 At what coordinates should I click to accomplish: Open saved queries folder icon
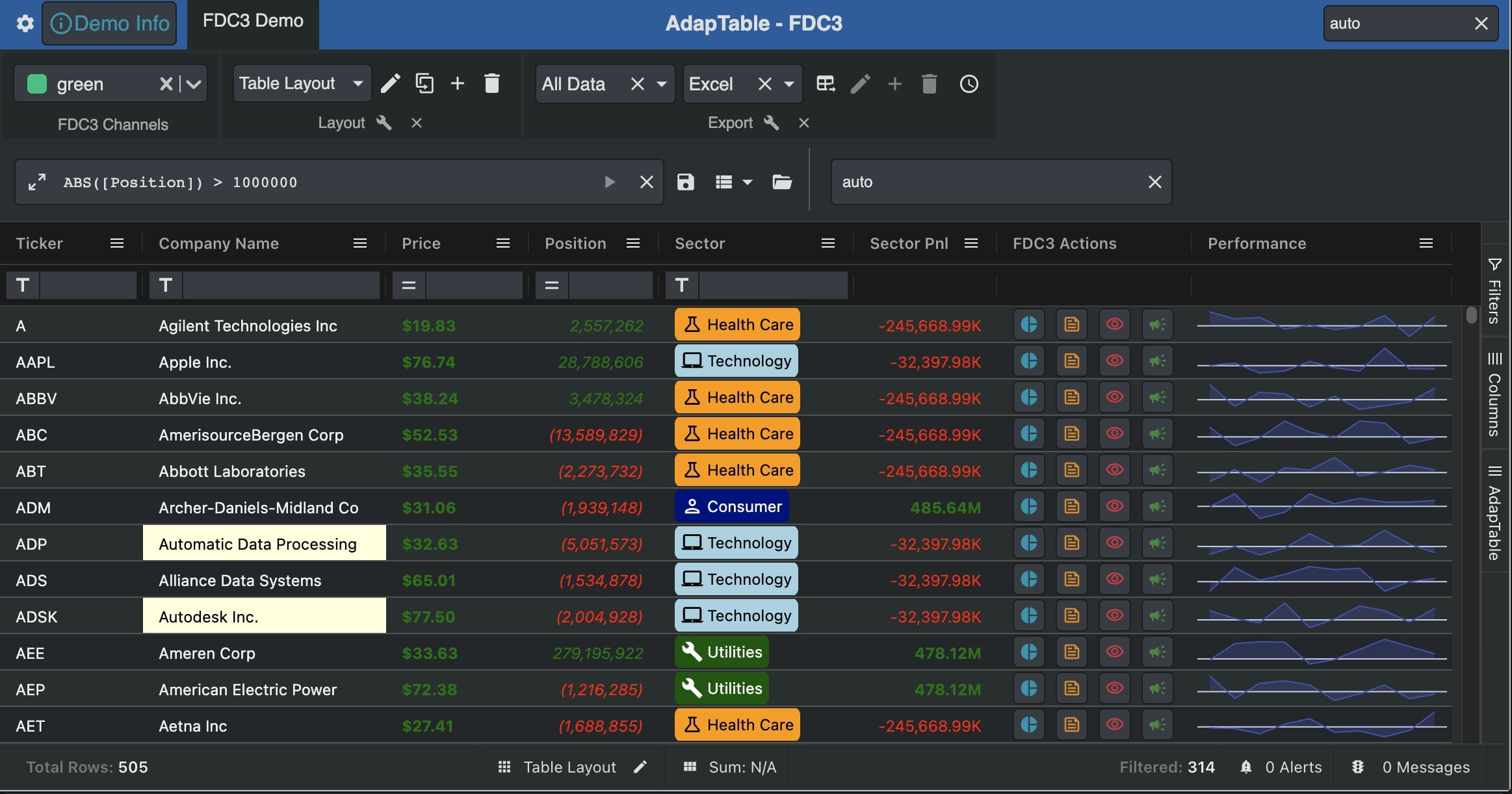(x=781, y=182)
